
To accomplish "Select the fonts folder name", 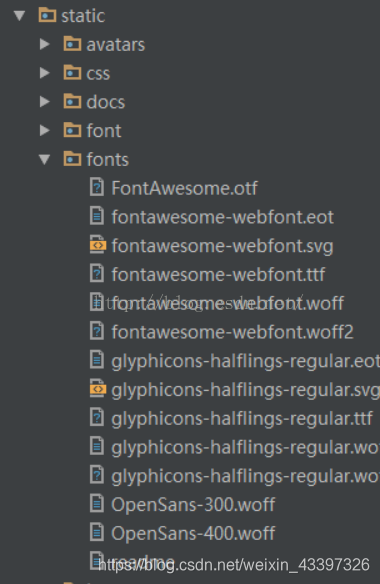I will point(108,160).
